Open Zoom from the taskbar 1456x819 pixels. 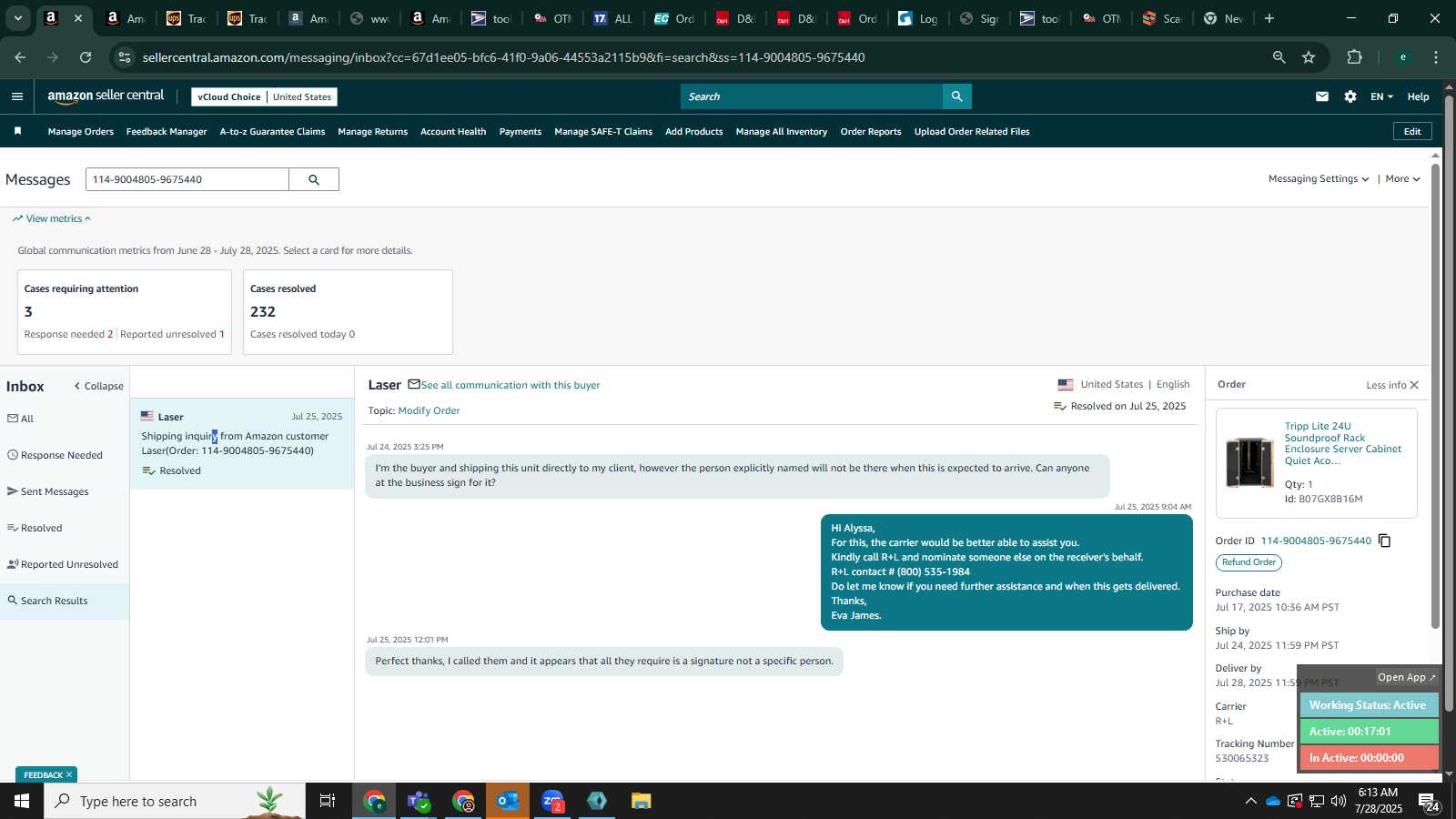pyautogui.click(x=552, y=801)
